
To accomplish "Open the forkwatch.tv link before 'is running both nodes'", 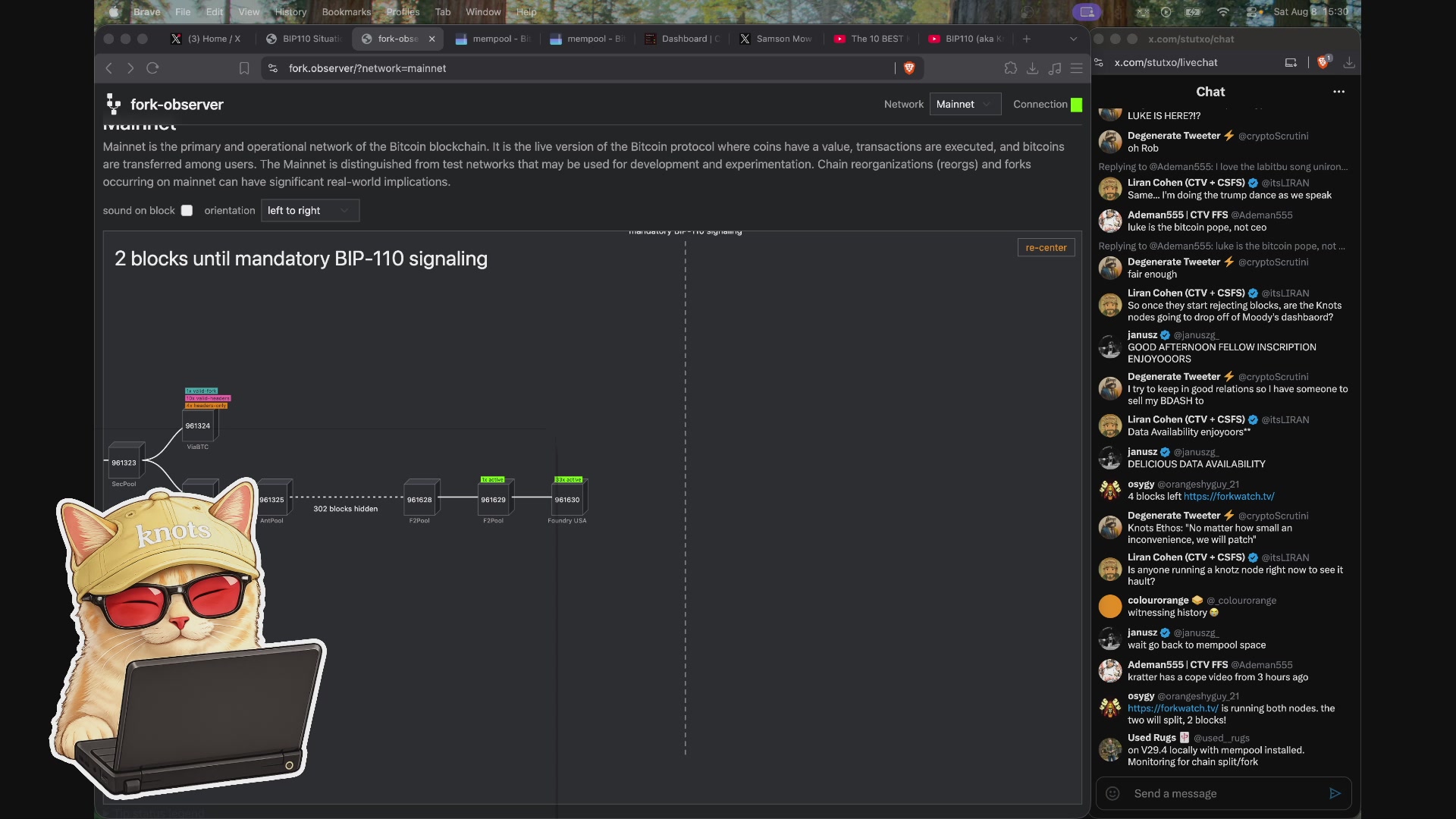I will coord(1172,708).
